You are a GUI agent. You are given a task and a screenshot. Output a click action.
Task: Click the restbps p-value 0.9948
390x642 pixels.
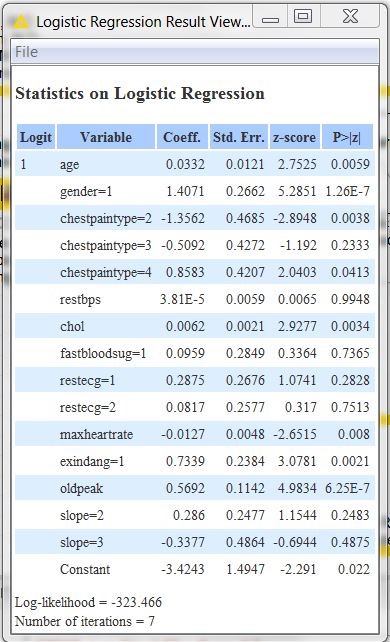[350, 299]
